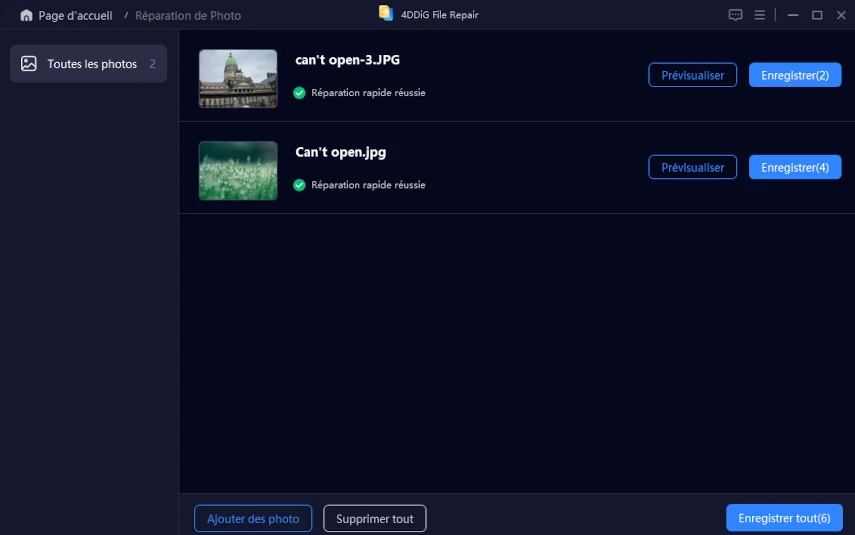Minimize the 4DDiG window
The height and width of the screenshot is (535, 855).
pyautogui.click(x=793, y=15)
